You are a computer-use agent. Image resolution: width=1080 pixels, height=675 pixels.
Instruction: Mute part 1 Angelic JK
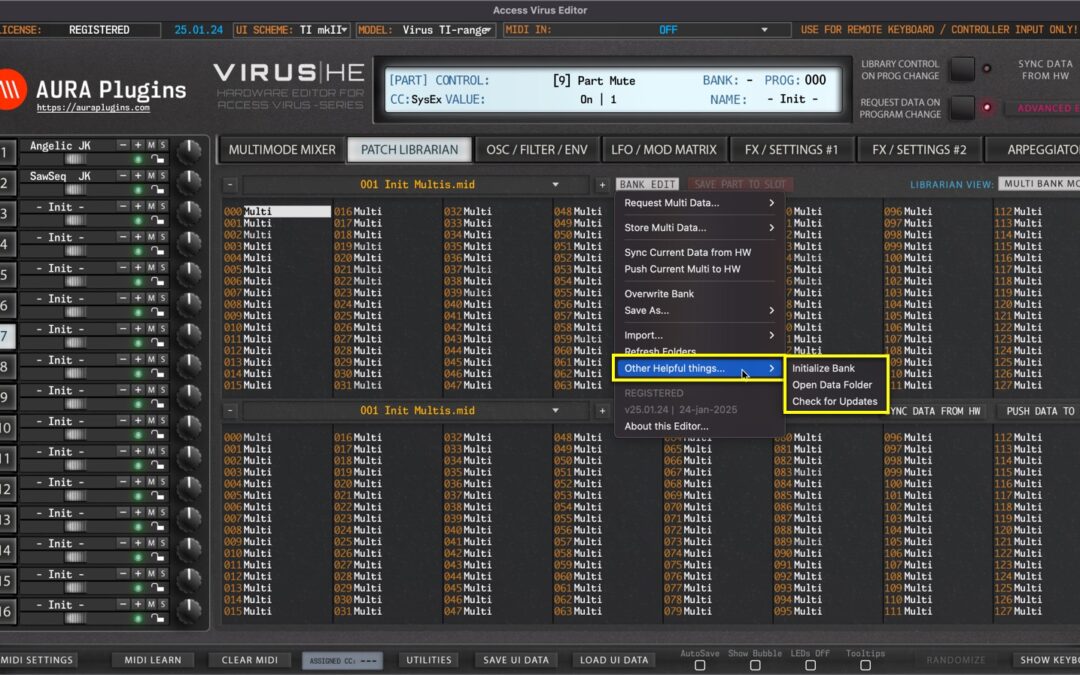click(x=152, y=145)
